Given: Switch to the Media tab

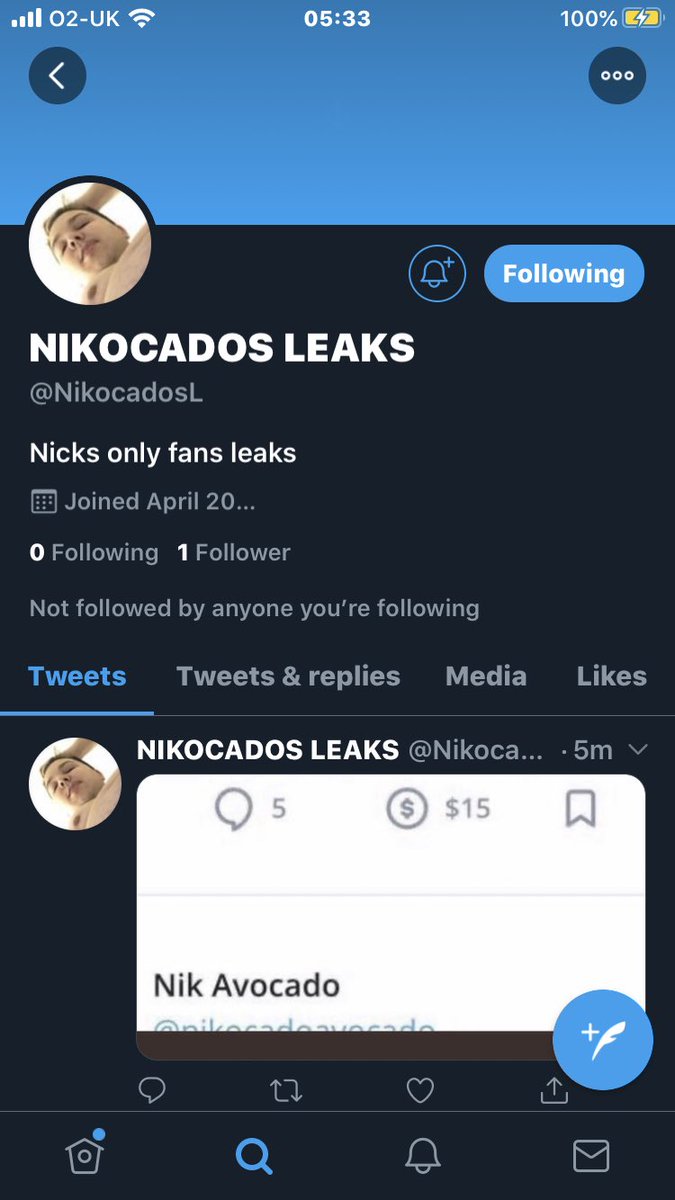Looking at the screenshot, I should click(486, 676).
